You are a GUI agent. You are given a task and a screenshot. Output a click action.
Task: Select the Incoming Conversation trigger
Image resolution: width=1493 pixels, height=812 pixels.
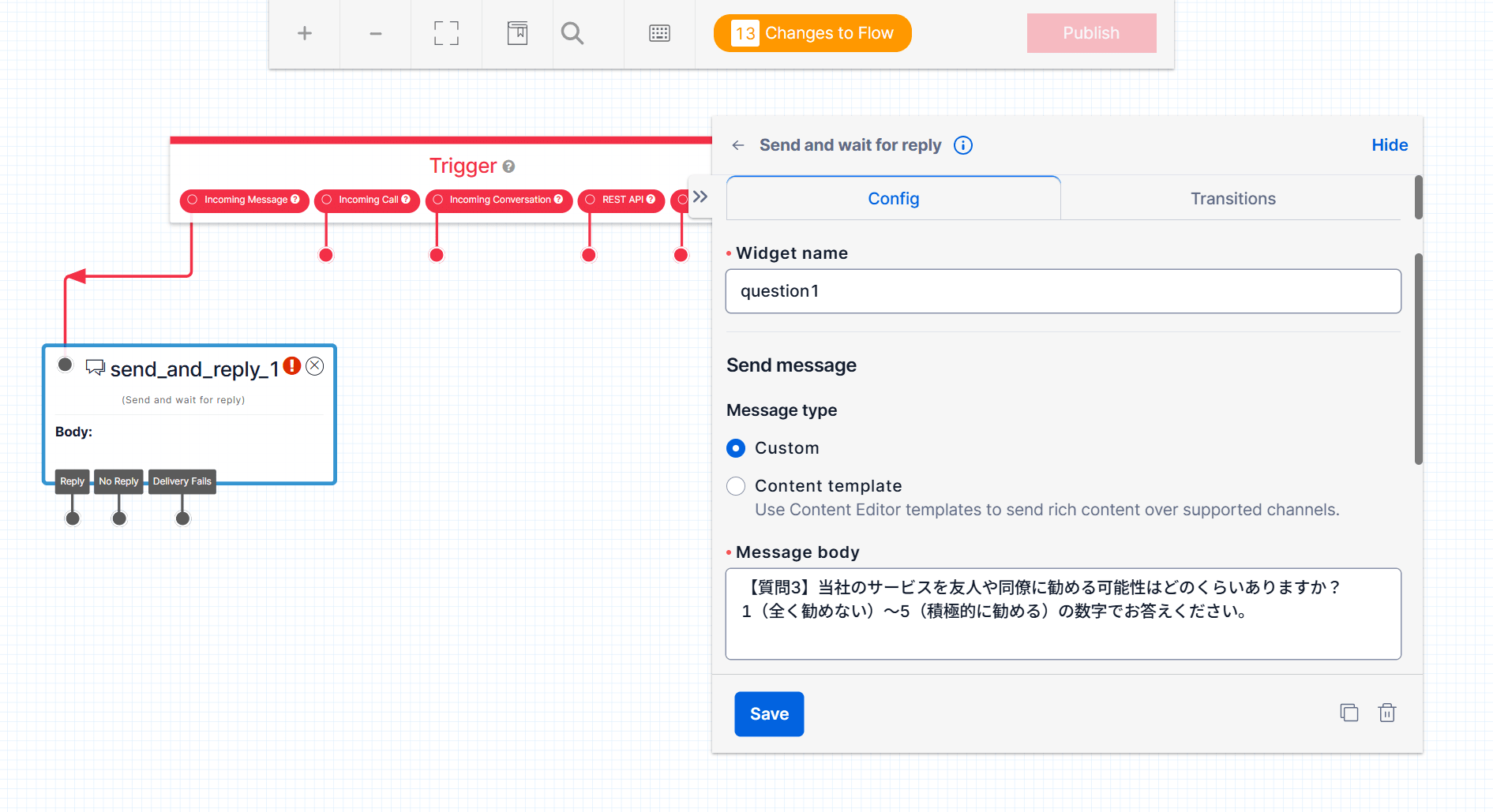pos(498,200)
